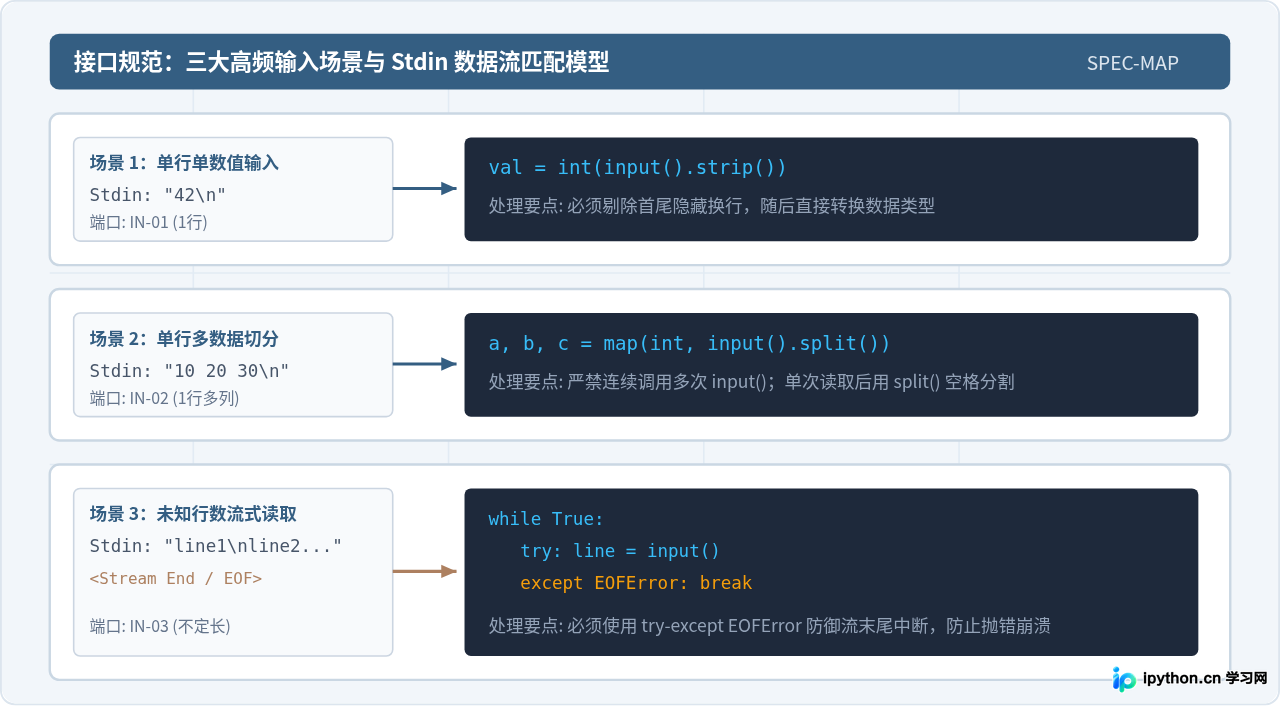
Task: Click the SPEC-MAP label in the header
Action: coord(1133,63)
